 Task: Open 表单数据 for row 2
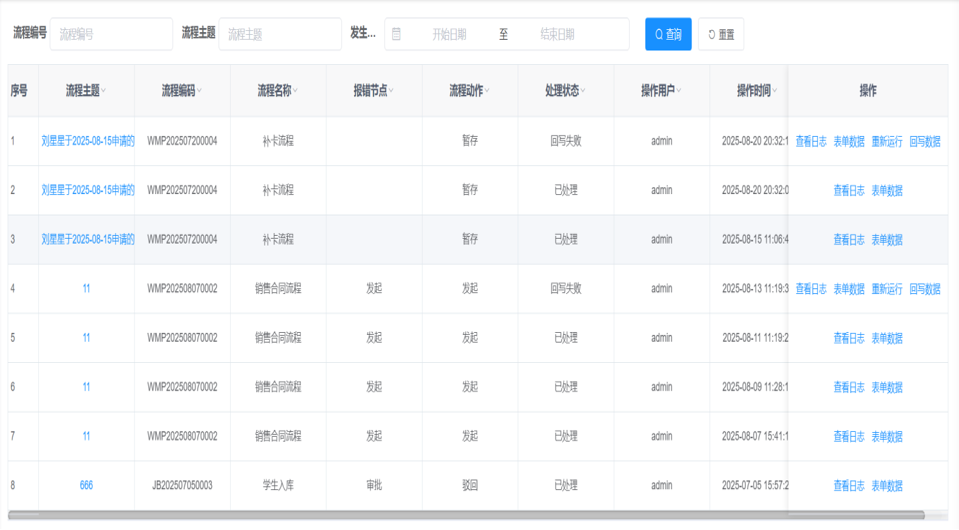pos(886,191)
